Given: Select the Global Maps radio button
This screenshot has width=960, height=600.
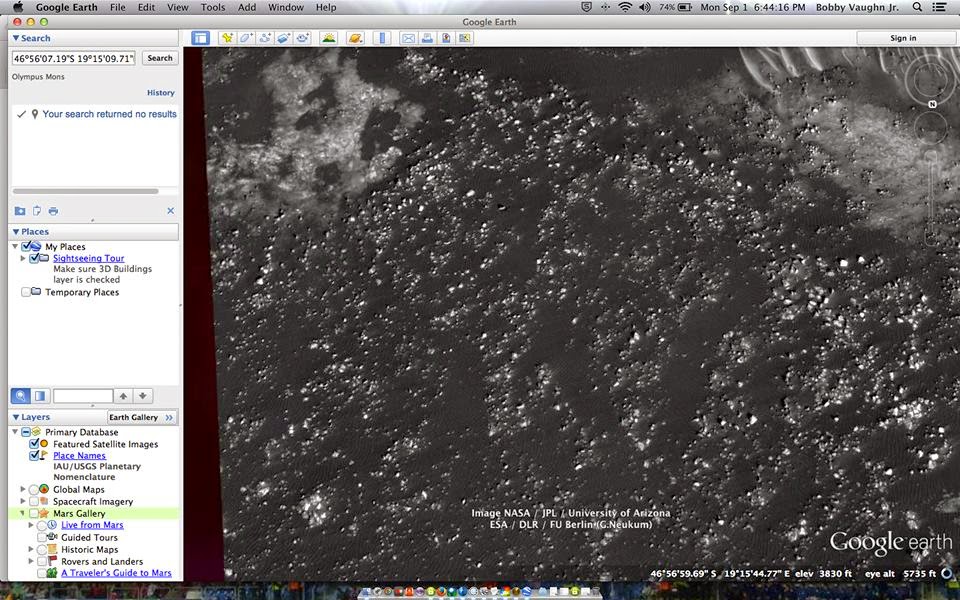Looking at the screenshot, I should pyautogui.click(x=34, y=489).
